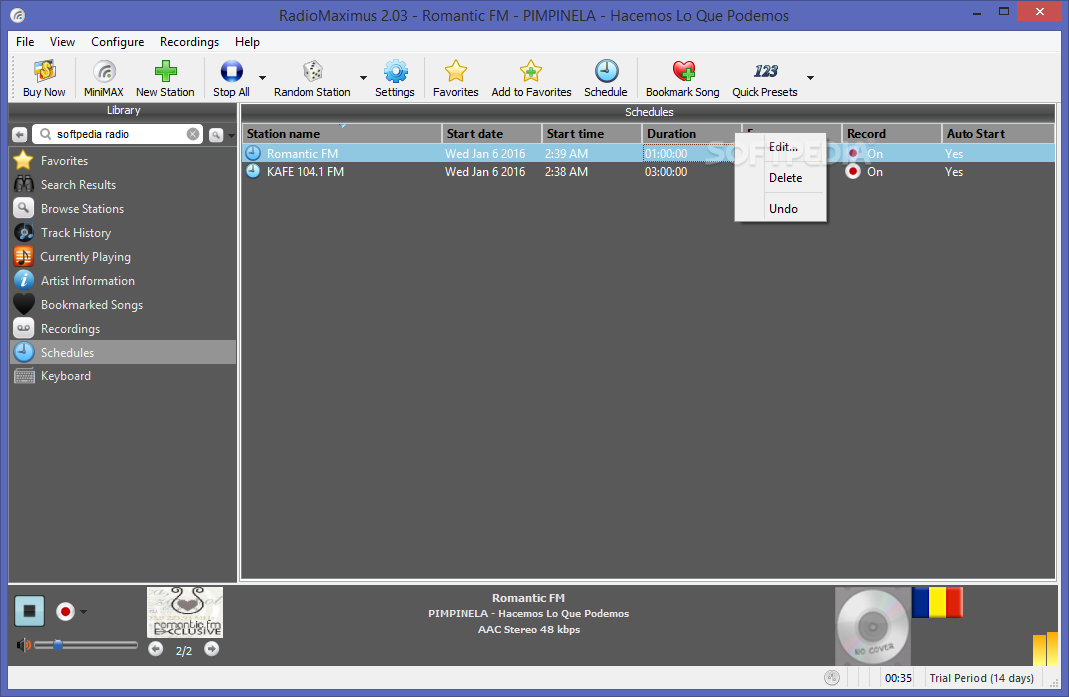Choose Delete in the context menu
This screenshot has height=697, width=1069.
tap(785, 177)
